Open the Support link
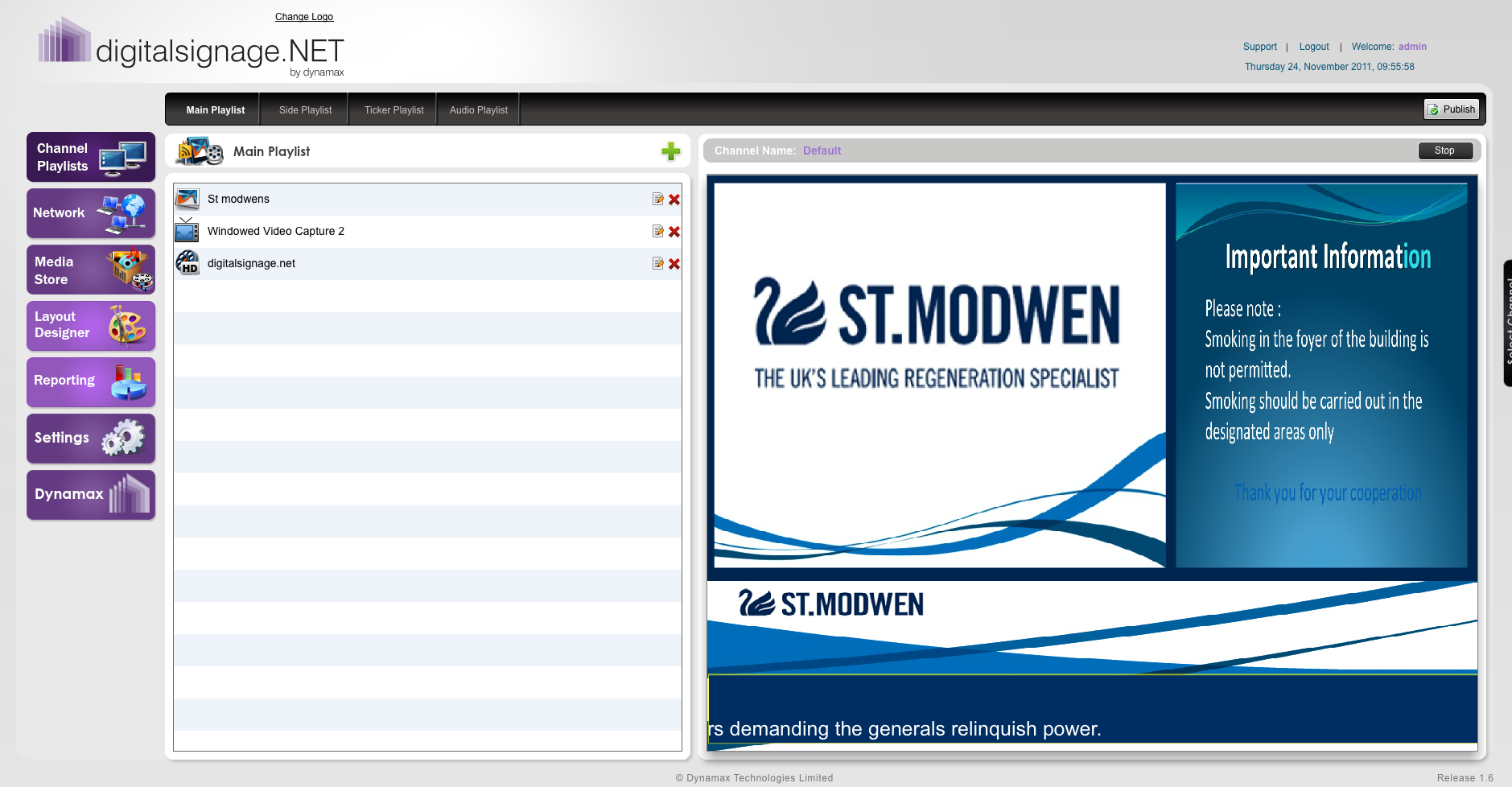 click(1259, 47)
